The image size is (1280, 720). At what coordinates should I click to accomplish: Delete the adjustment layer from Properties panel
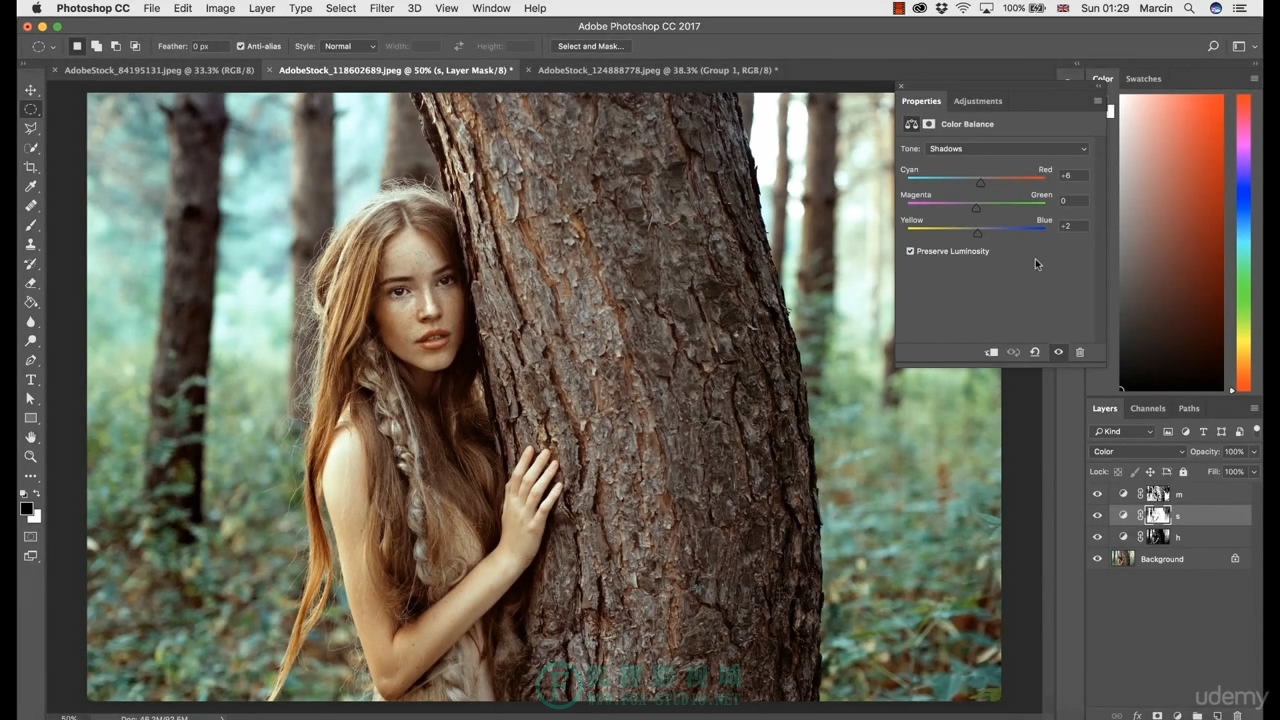pyautogui.click(x=1080, y=352)
